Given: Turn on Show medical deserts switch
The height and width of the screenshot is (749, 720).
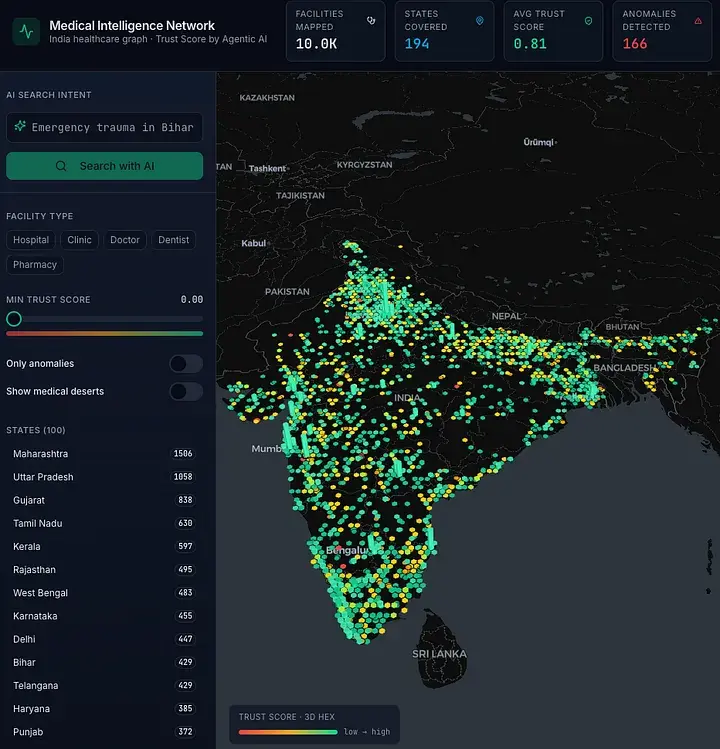Looking at the screenshot, I should (186, 392).
